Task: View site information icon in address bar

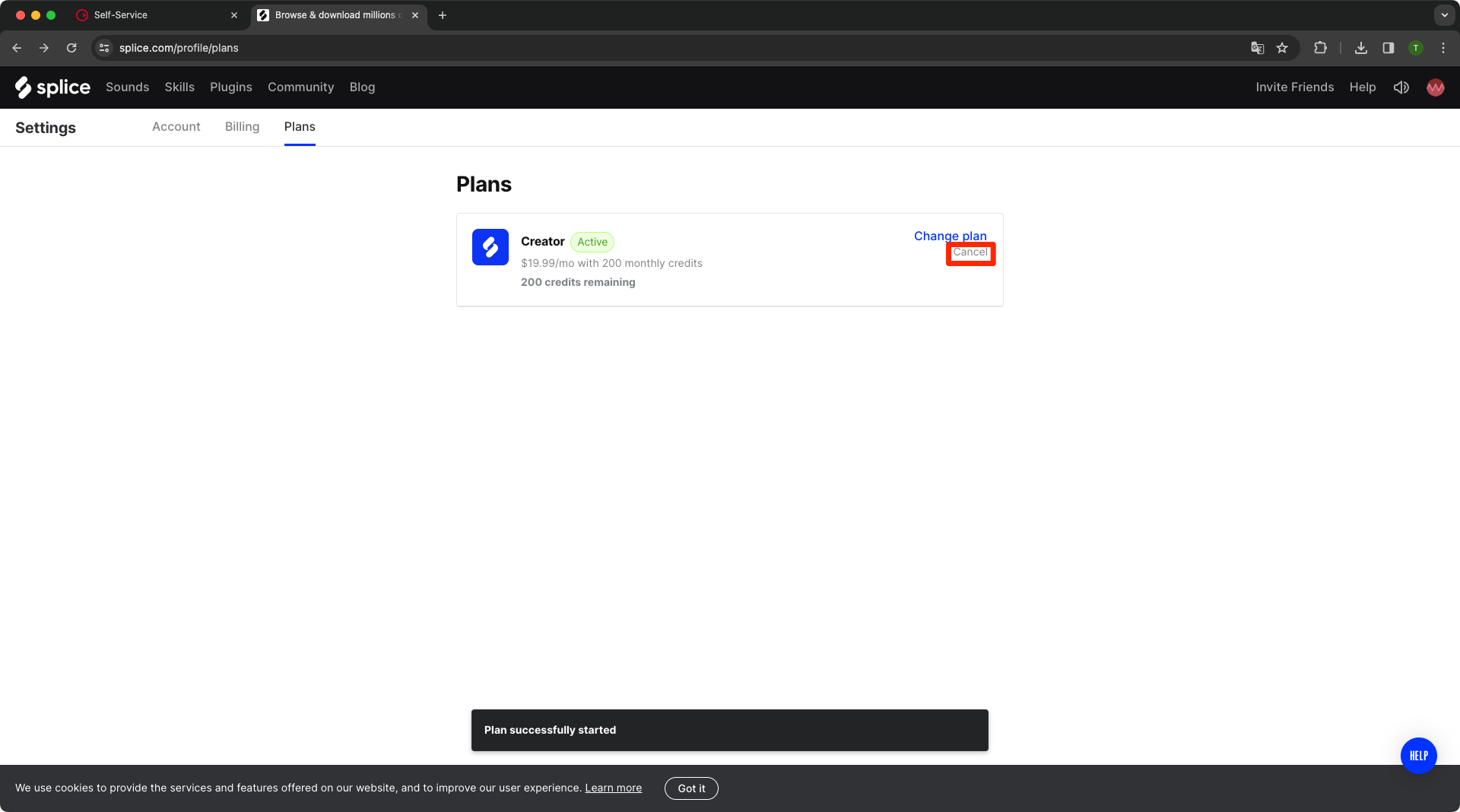Action: (x=104, y=48)
